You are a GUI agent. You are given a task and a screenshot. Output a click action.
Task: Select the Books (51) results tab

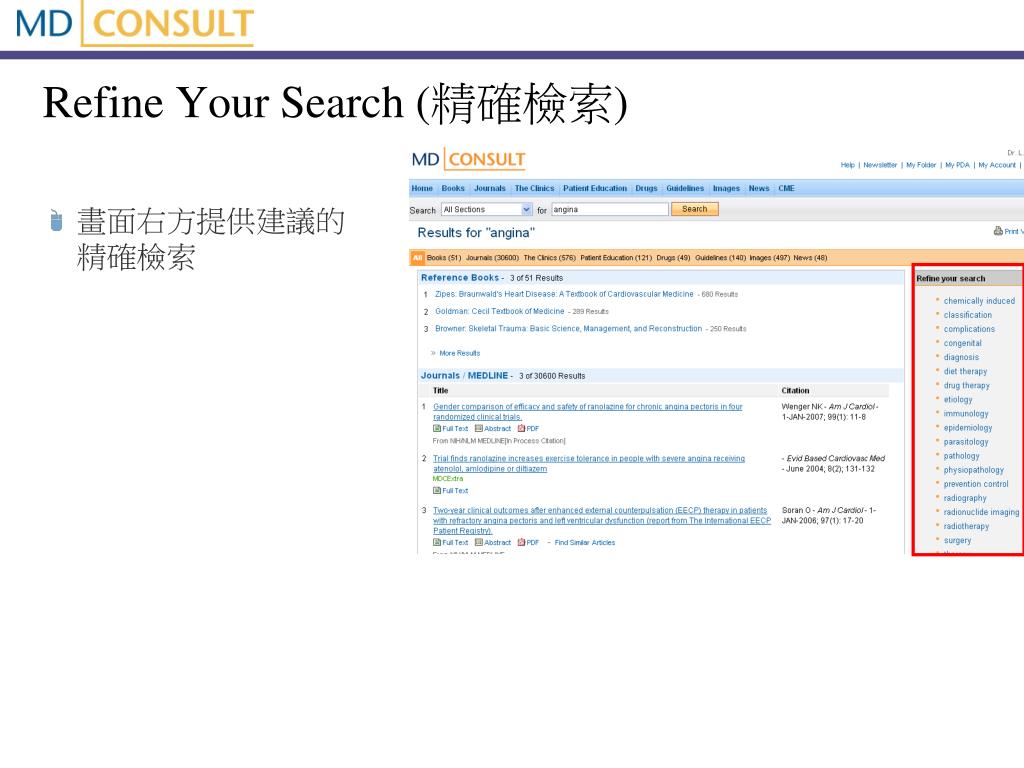click(x=444, y=258)
